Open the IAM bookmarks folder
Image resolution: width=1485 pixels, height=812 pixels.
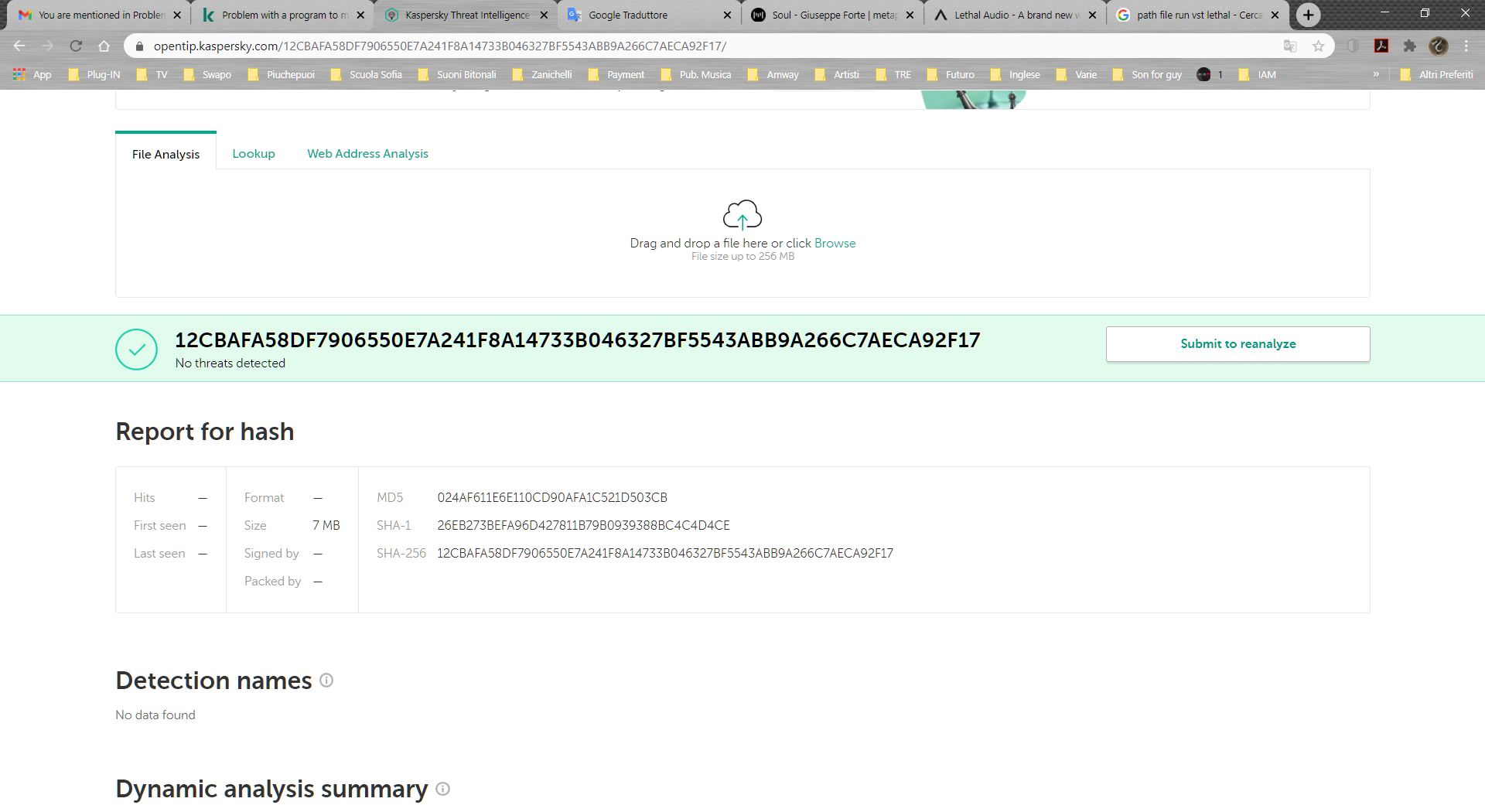coord(1258,74)
